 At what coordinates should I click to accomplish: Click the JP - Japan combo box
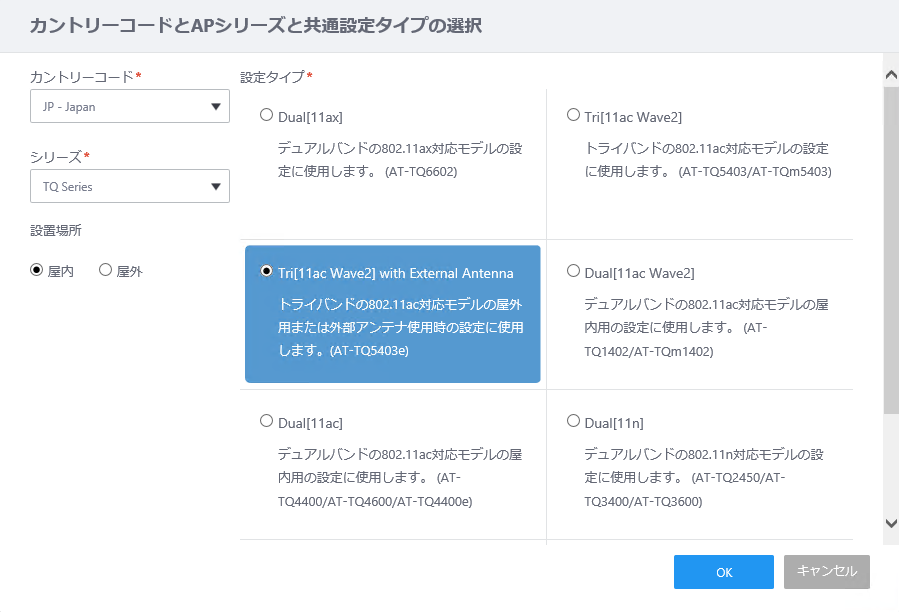pyautogui.click(x=130, y=106)
